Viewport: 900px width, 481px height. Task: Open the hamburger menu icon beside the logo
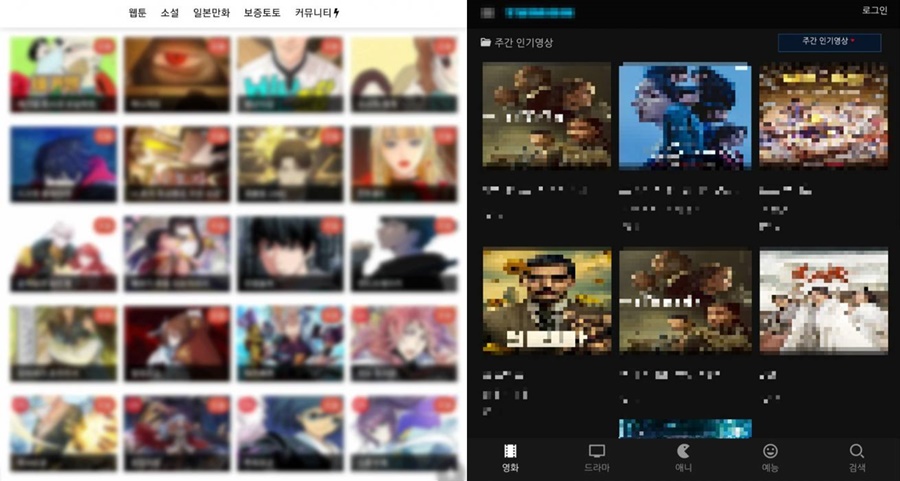coord(487,13)
